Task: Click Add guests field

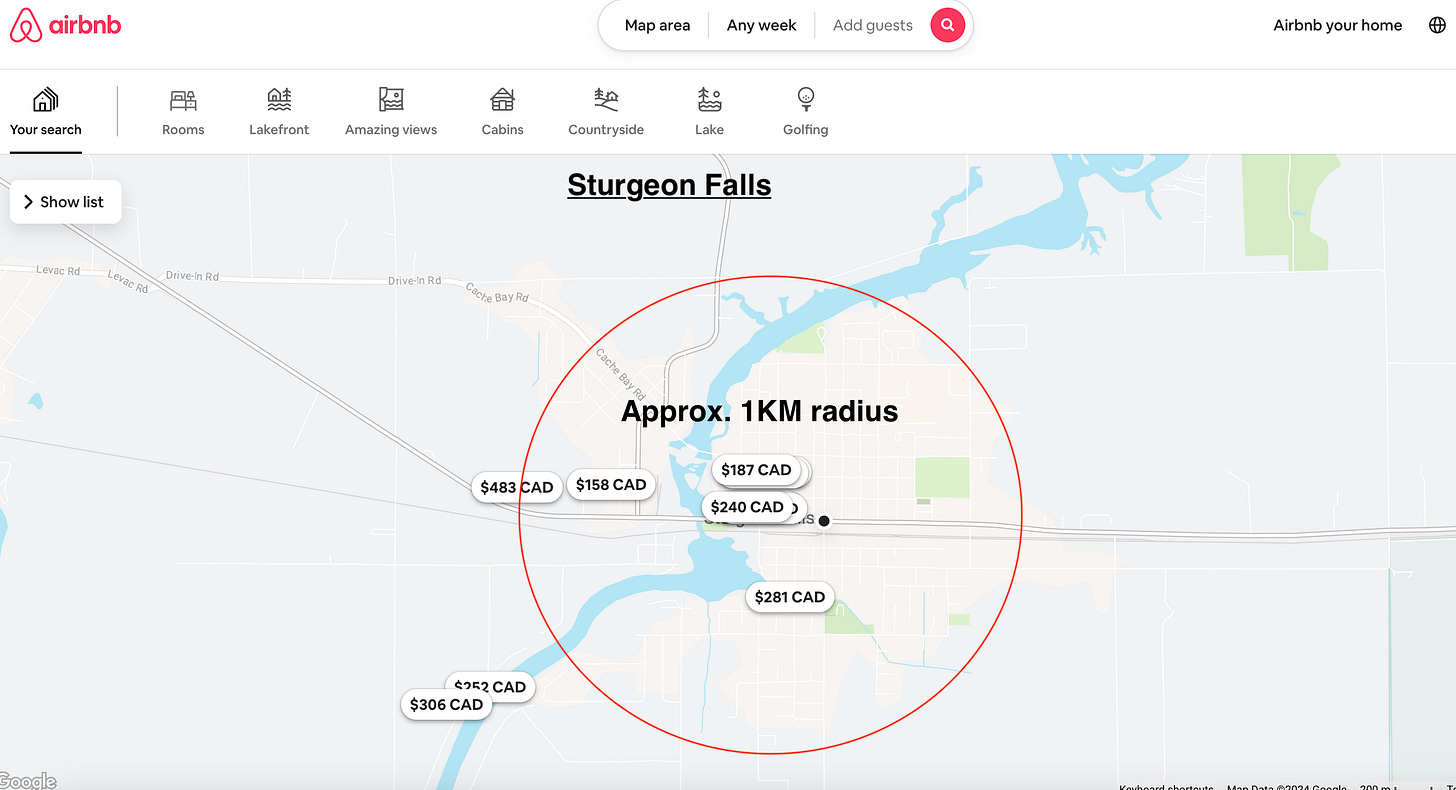Action: tap(873, 25)
